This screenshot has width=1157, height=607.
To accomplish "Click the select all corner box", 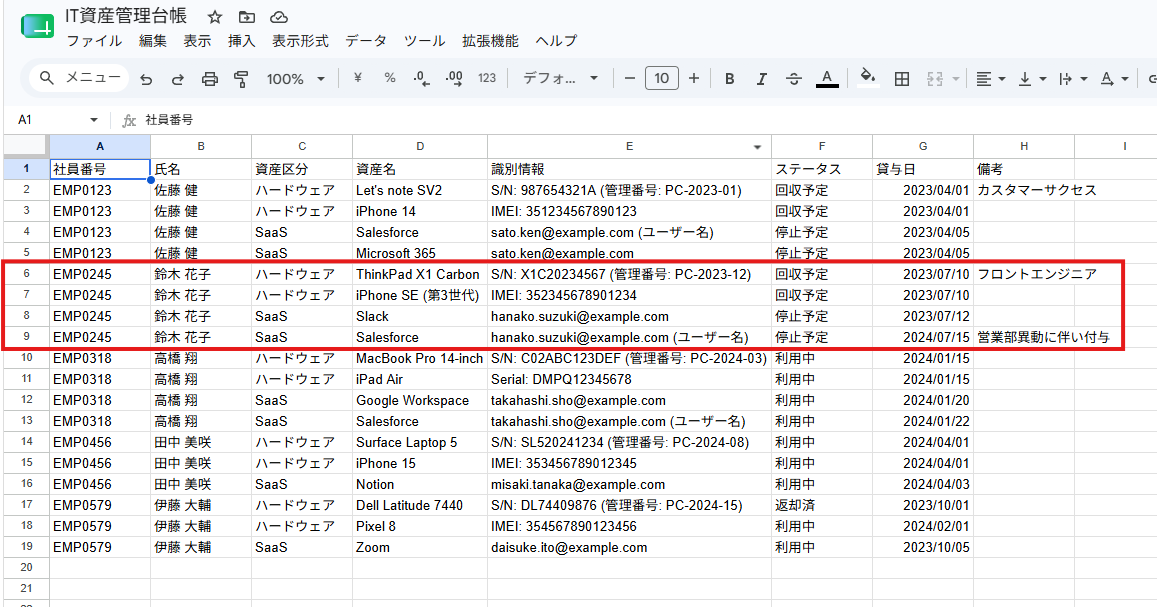I will pos(27,146).
